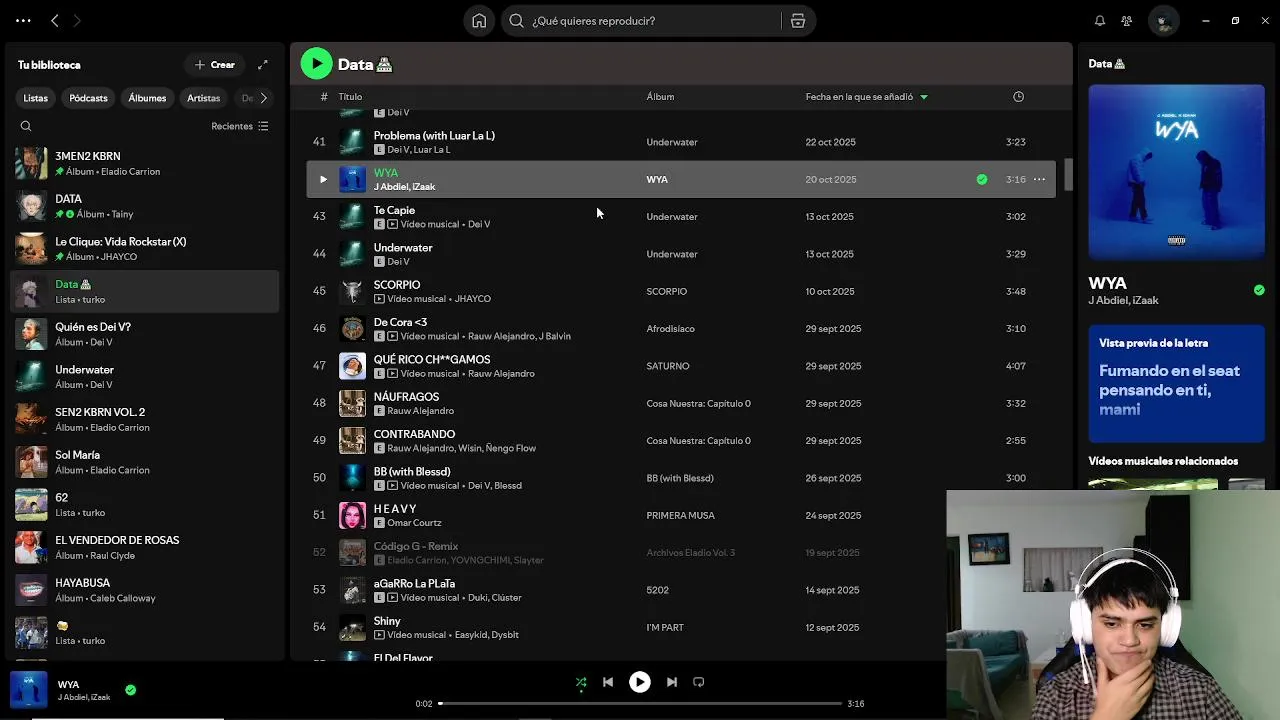The height and width of the screenshot is (720, 1280).
Task: Open the 62 playlist
Action: tap(144, 505)
